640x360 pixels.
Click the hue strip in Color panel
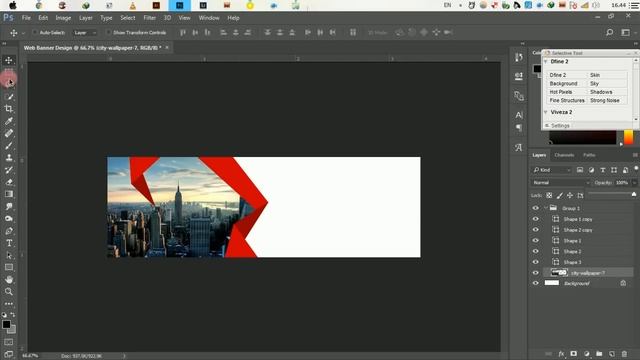pyautogui.click(x=629, y=137)
